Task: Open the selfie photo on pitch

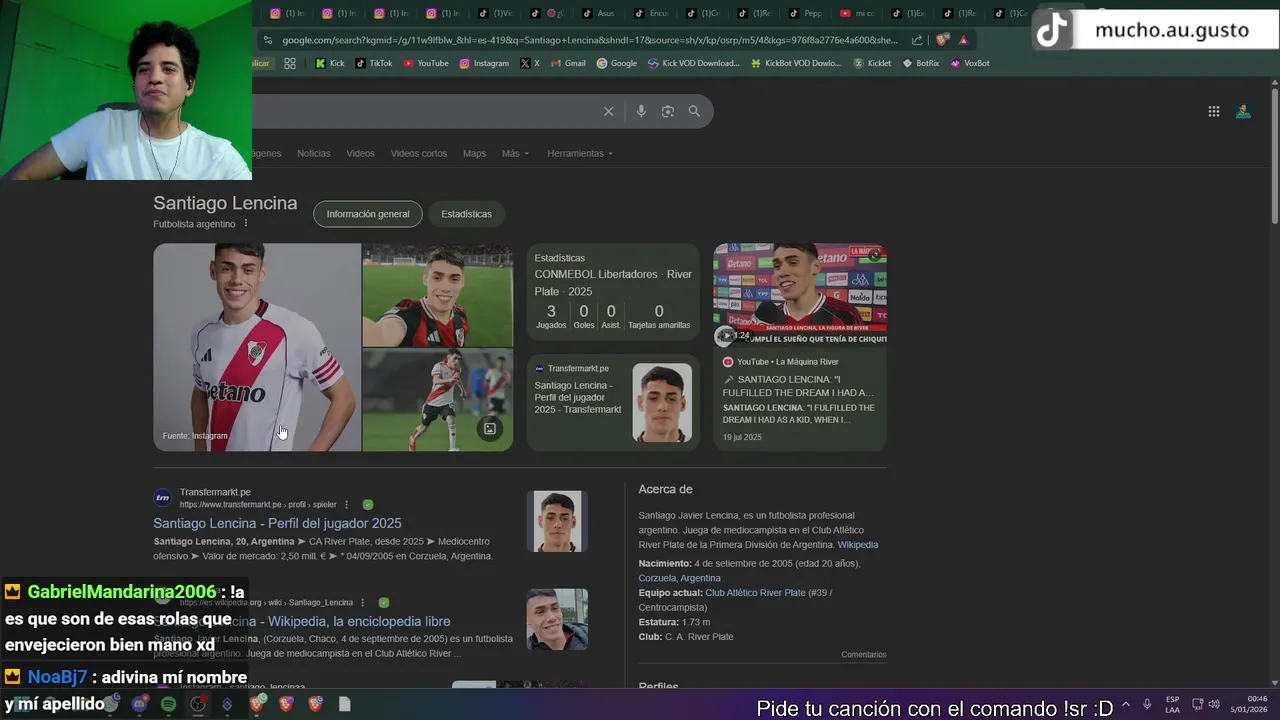Action: [x=438, y=295]
